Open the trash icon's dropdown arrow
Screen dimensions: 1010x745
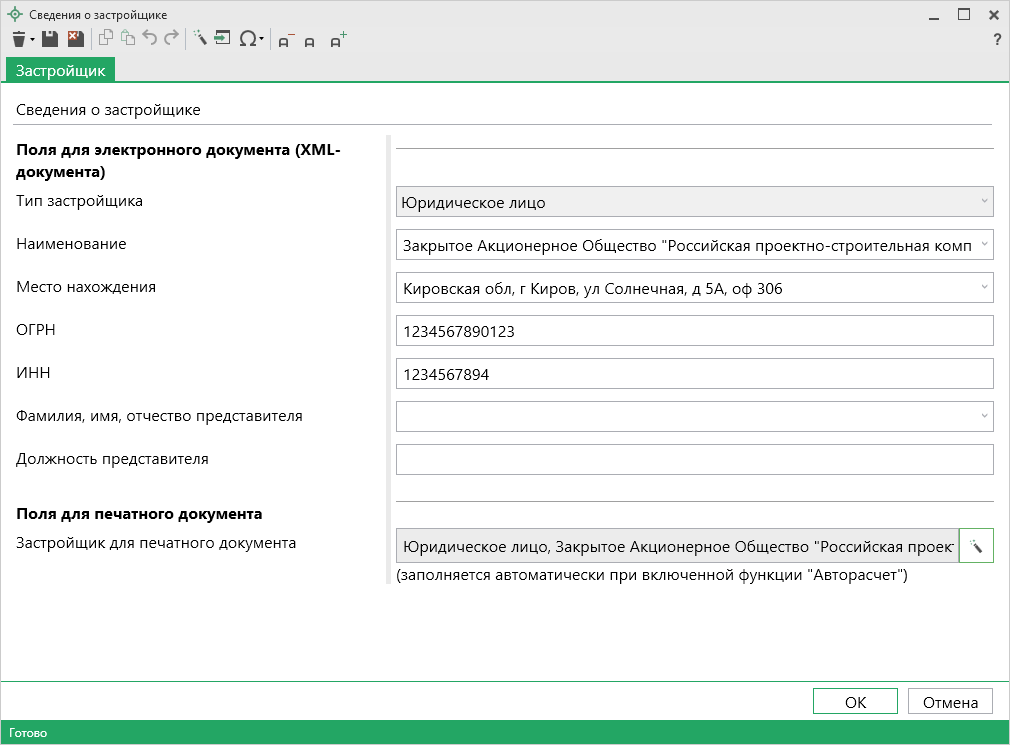(x=32, y=40)
